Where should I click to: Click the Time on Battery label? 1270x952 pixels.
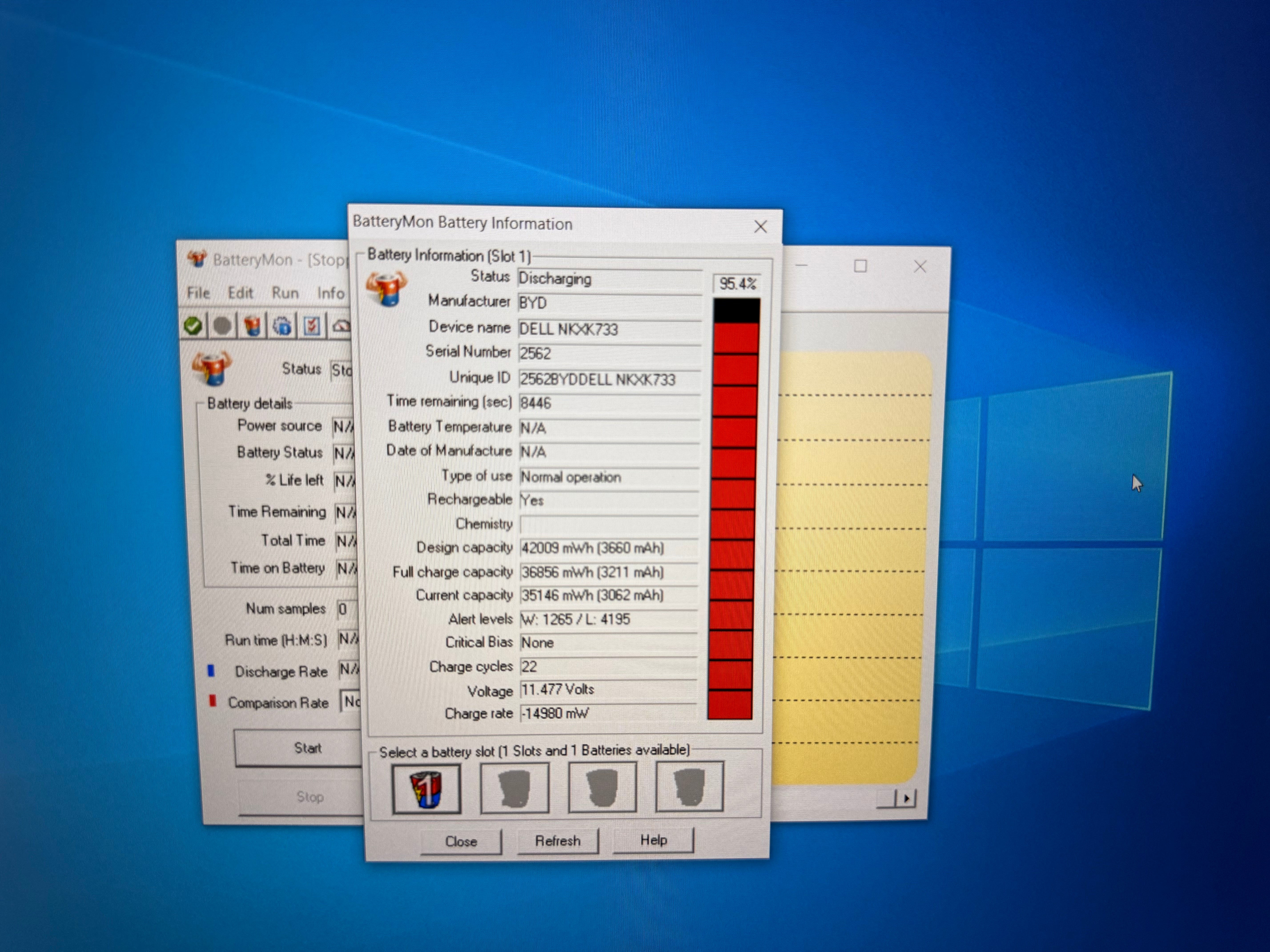(x=278, y=568)
